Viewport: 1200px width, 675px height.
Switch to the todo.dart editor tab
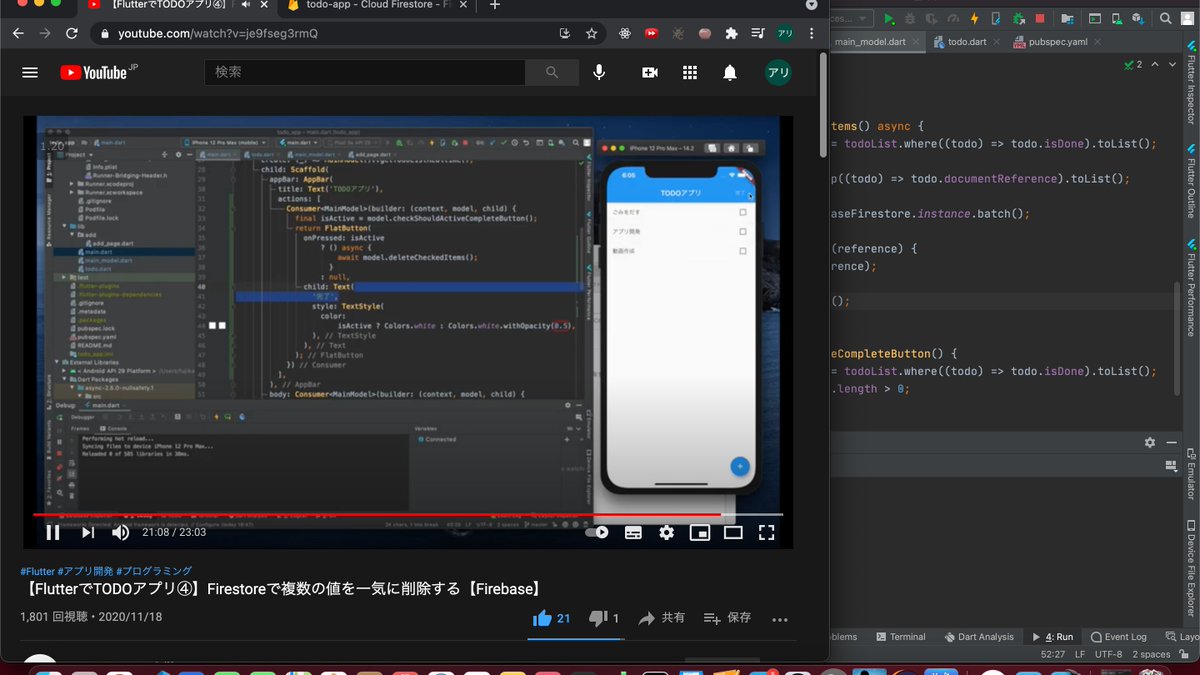coord(967,43)
